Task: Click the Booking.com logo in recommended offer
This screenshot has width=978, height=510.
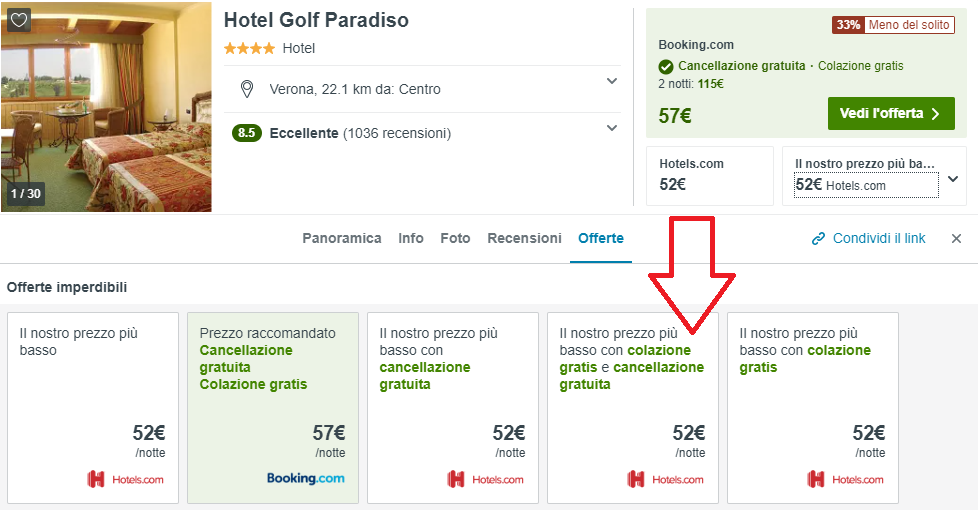Action: point(305,479)
